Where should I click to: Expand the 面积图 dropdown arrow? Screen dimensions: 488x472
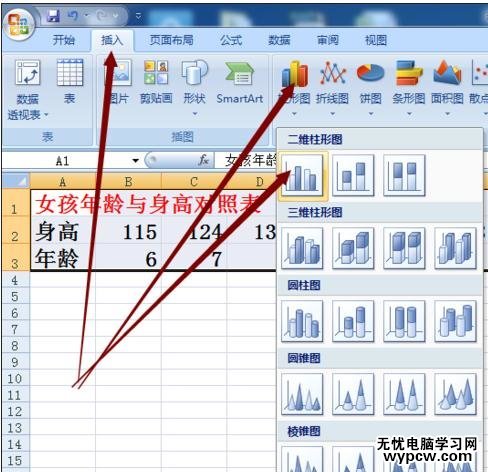[x=447, y=114]
